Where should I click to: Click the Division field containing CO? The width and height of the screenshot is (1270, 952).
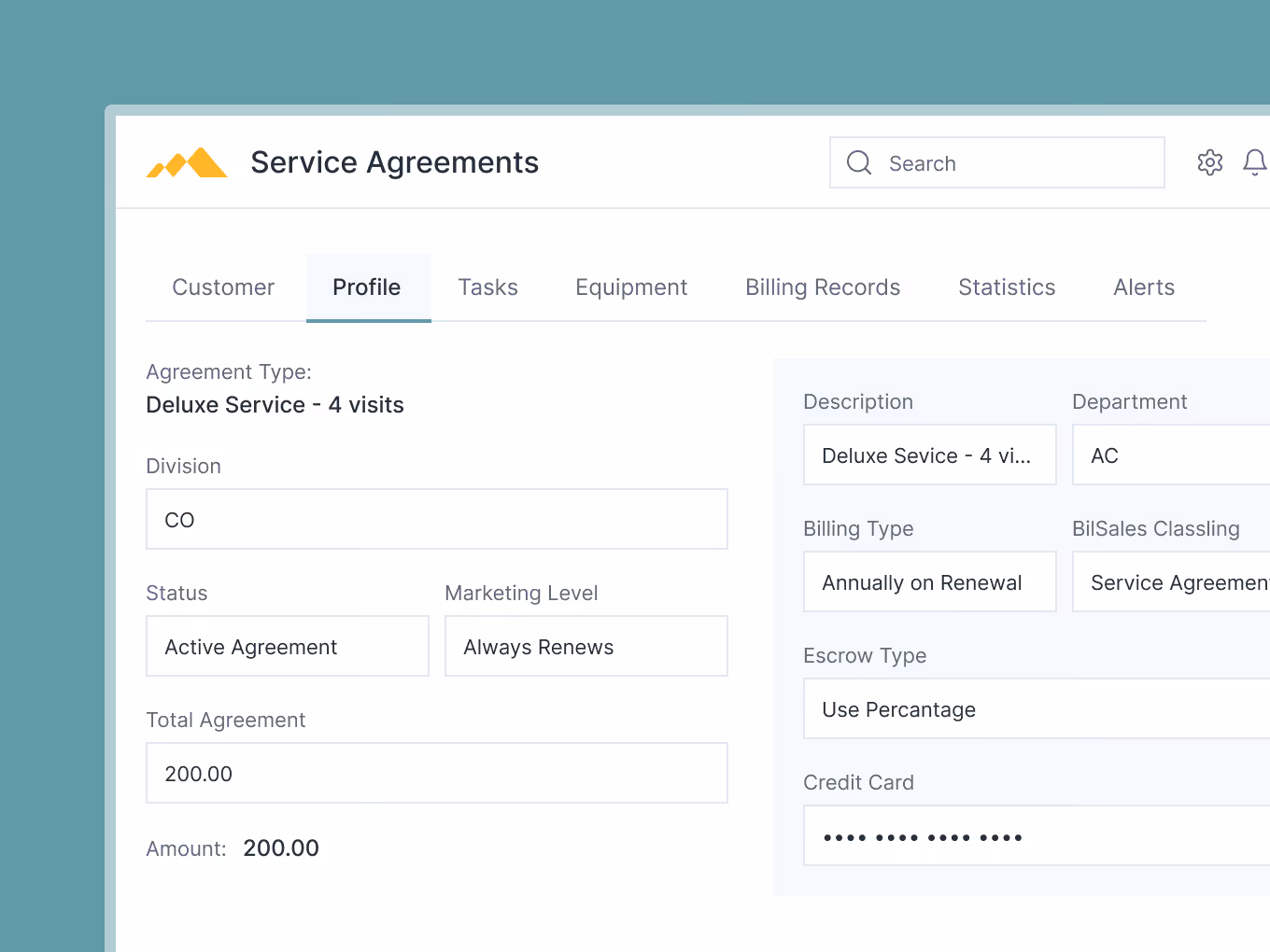[437, 519]
